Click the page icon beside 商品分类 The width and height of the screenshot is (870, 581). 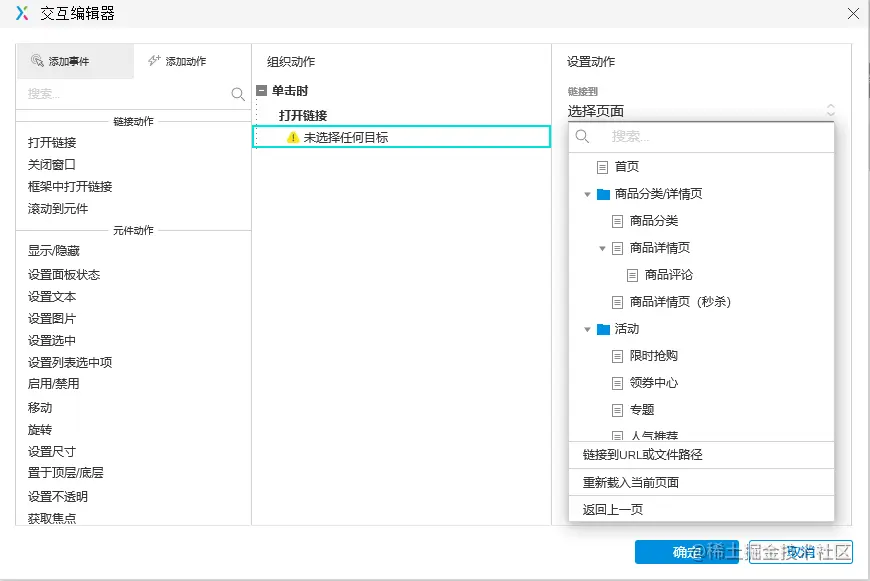618,221
